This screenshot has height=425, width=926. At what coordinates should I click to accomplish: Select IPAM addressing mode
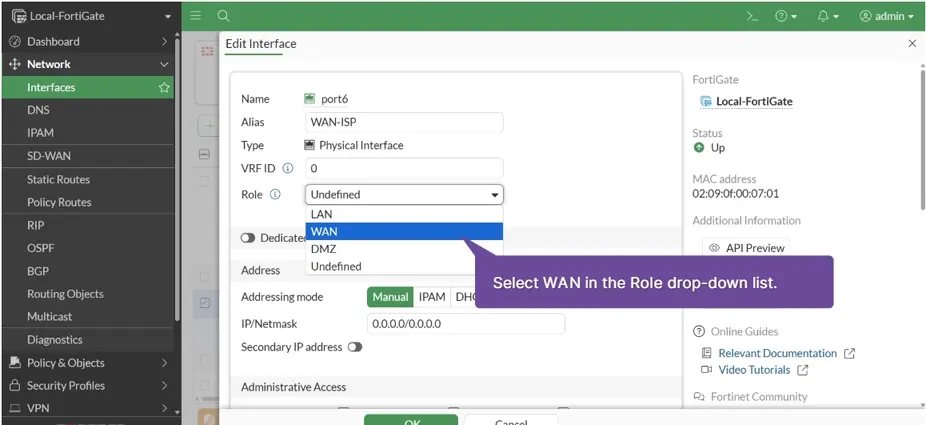pyautogui.click(x=432, y=297)
